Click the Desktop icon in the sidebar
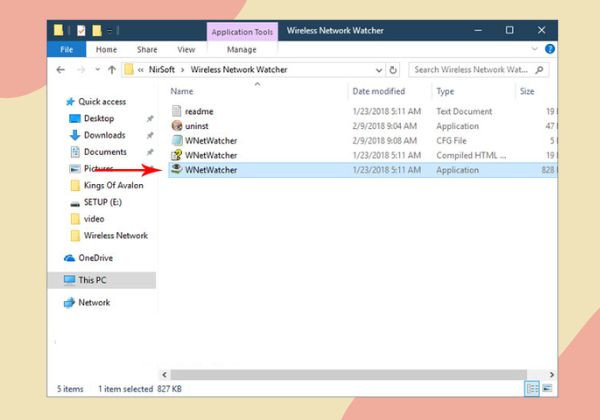Viewport: 600px width, 420px height. pyautogui.click(x=75, y=119)
